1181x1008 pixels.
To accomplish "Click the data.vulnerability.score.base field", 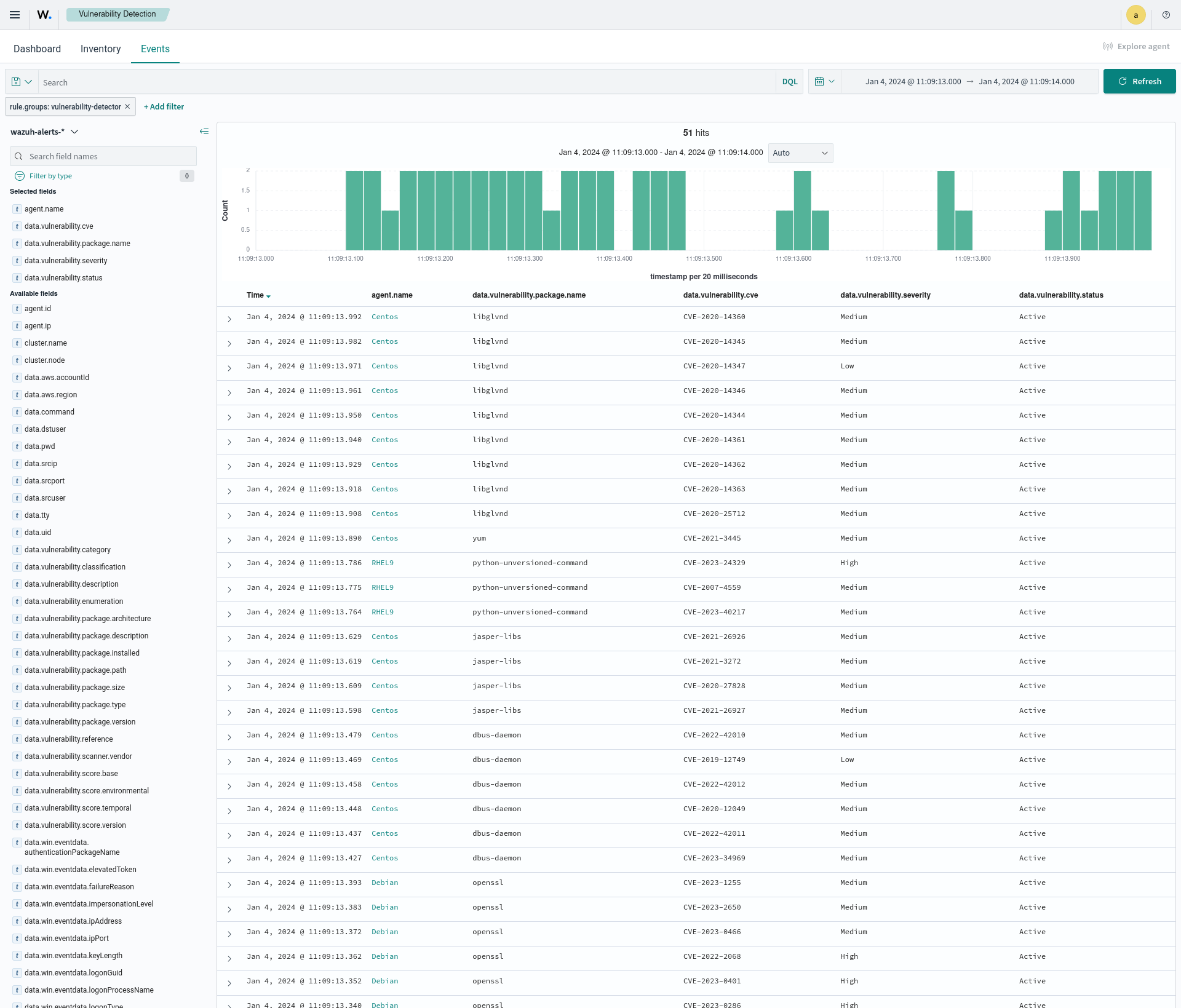I will tap(71, 774).
